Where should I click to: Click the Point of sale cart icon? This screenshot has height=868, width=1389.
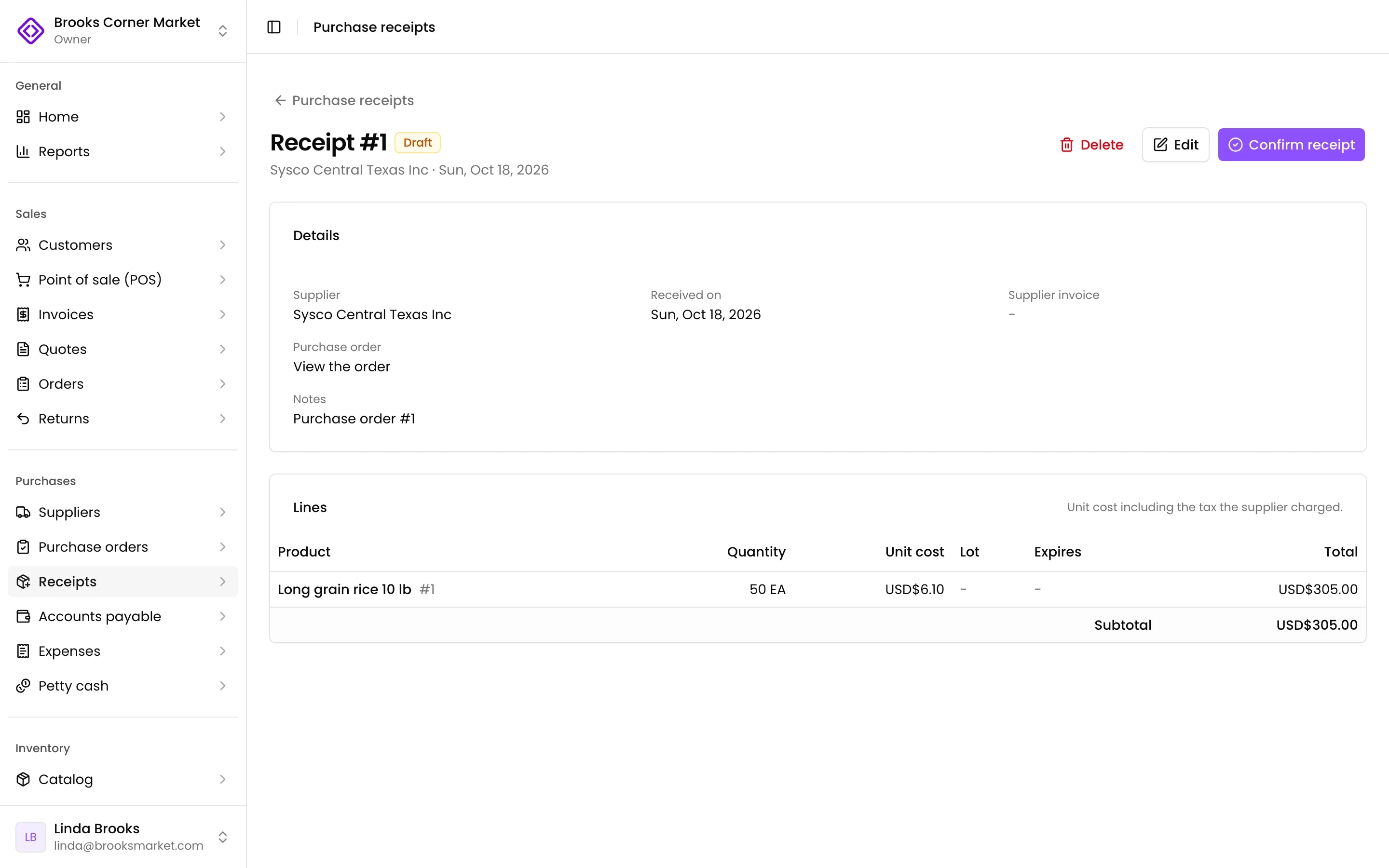pyautogui.click(x=23, y=280)
